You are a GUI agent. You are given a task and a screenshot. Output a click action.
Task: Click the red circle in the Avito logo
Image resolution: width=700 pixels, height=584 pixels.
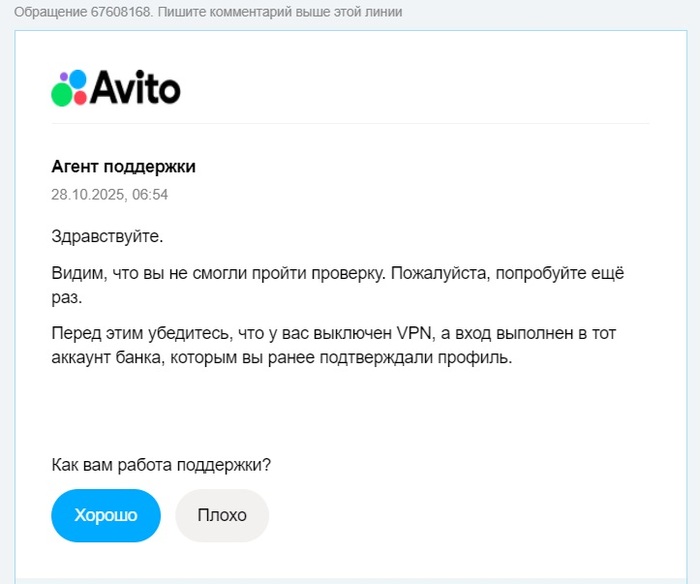(x=83, y=98)
